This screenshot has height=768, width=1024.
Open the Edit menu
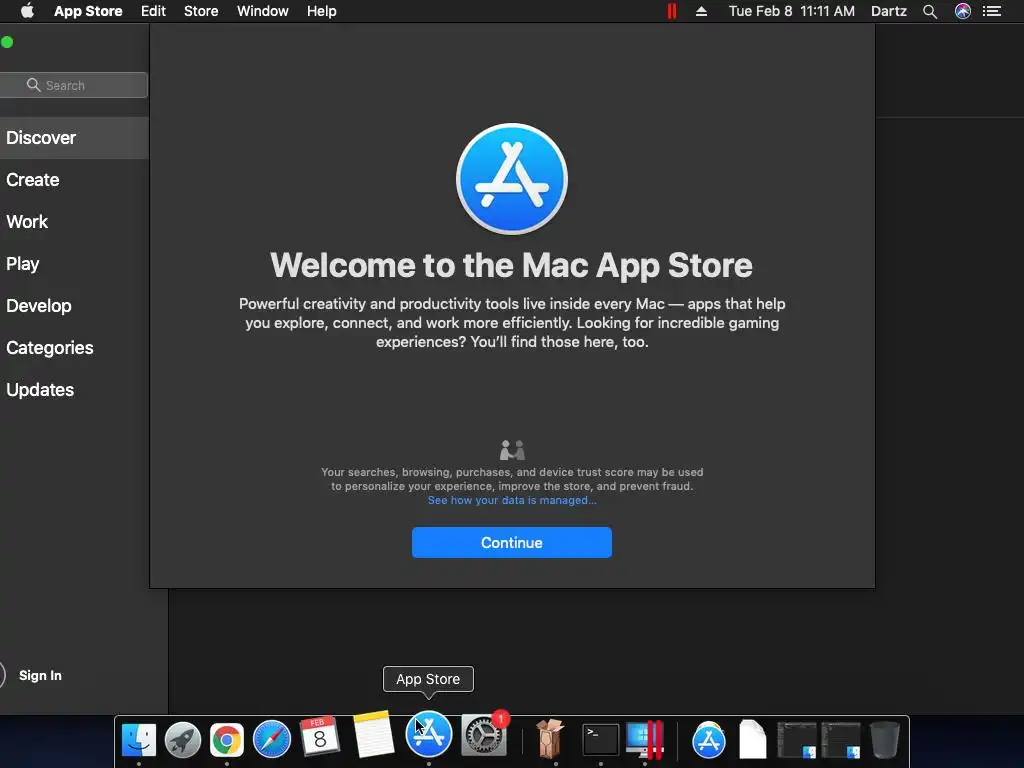153,11
